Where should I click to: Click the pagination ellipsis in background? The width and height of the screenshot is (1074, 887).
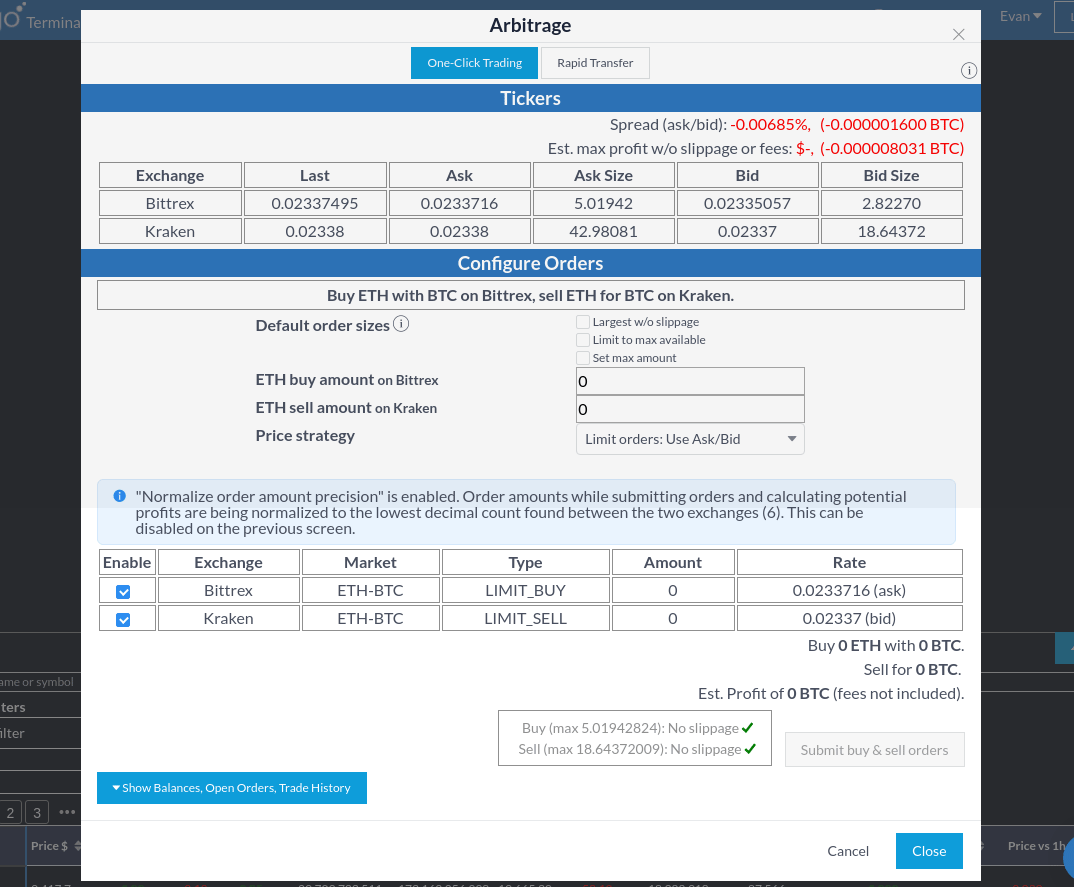[67, 812]
